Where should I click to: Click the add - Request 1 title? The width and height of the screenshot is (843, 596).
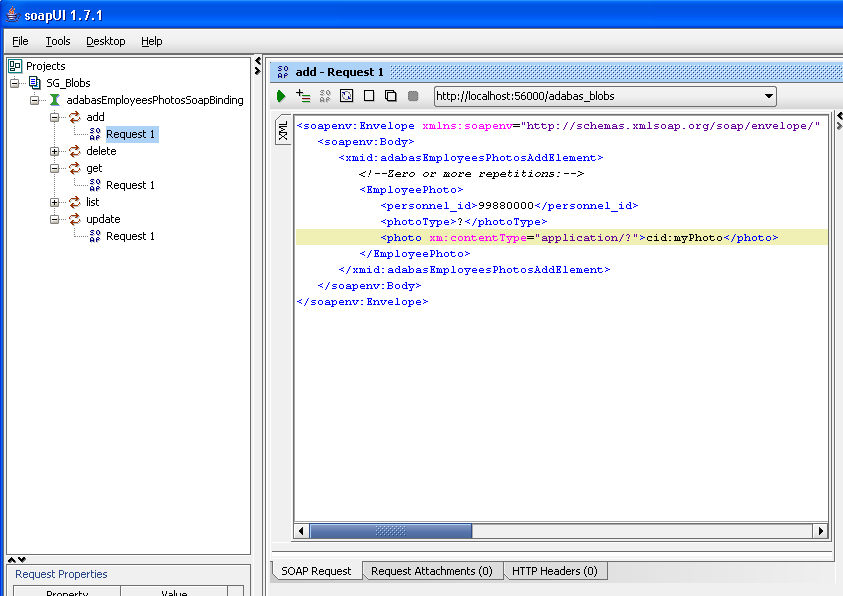pos(339,72)
